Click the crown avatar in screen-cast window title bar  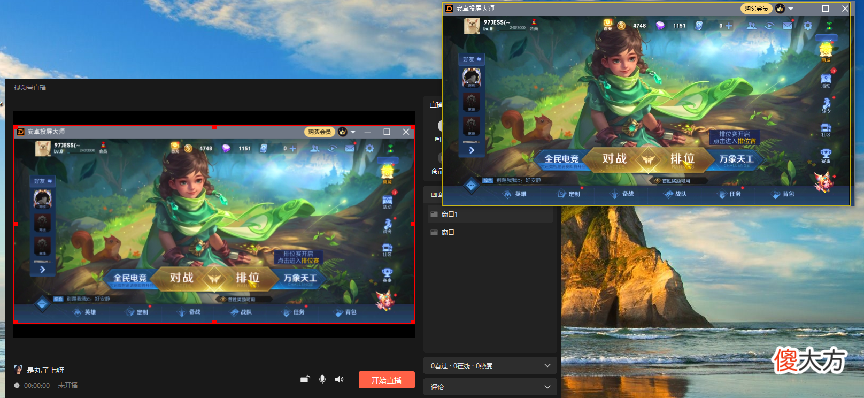click(780, 8)
